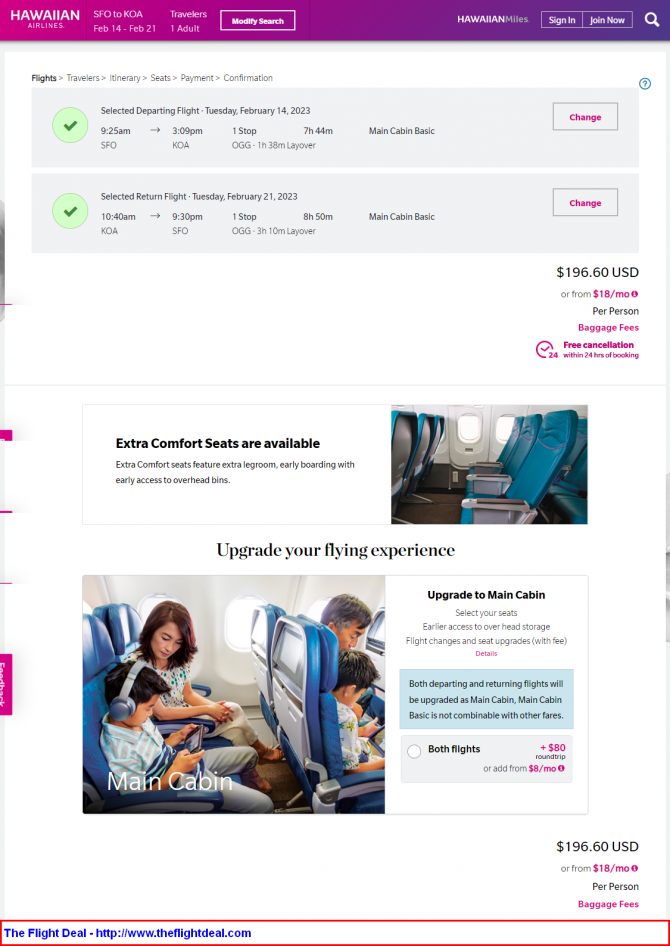Open the top Baggage Fees link
The width and height of the screenshot is (670, 946).
tap(608, 328)
